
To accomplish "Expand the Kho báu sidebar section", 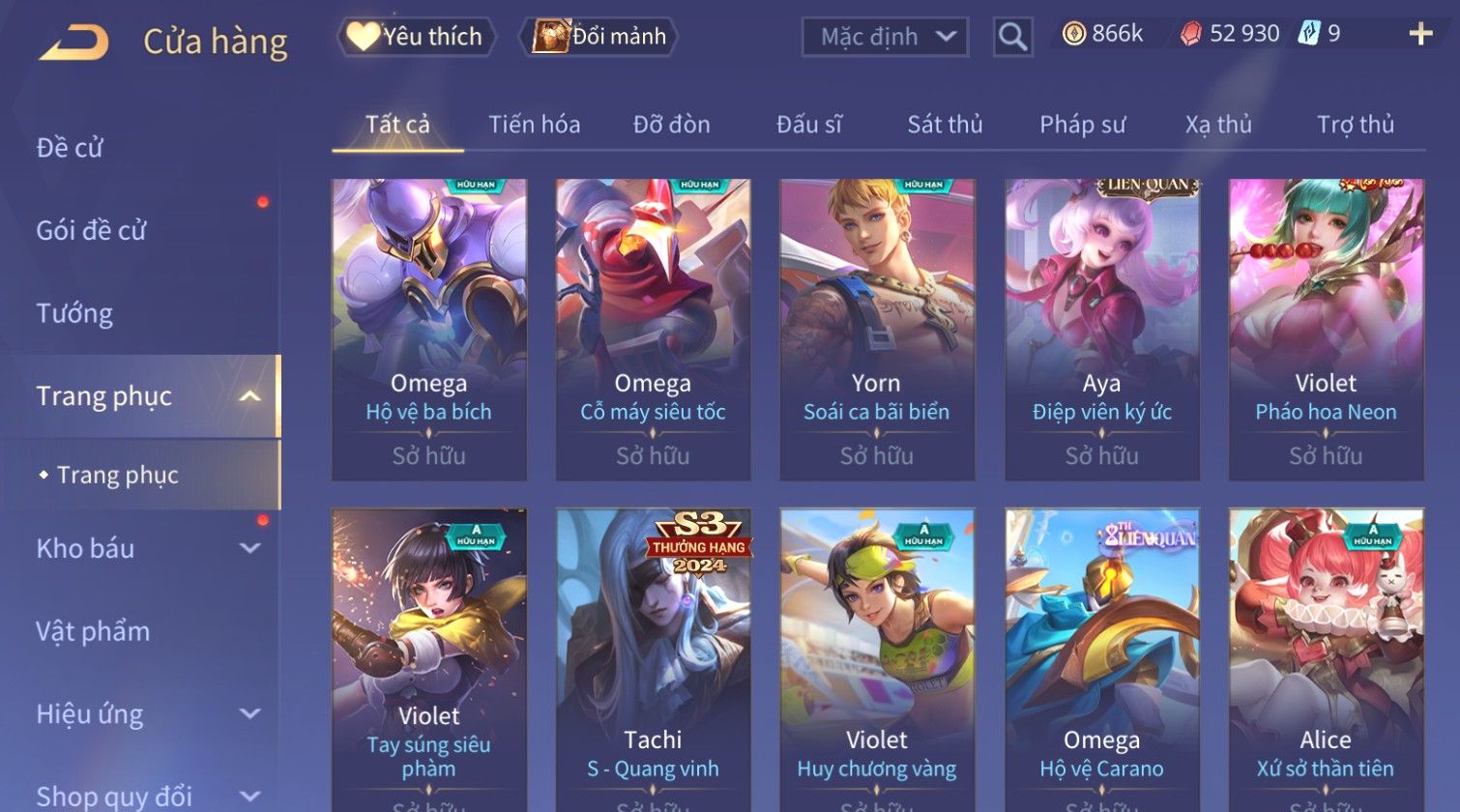I will (249, 548).
